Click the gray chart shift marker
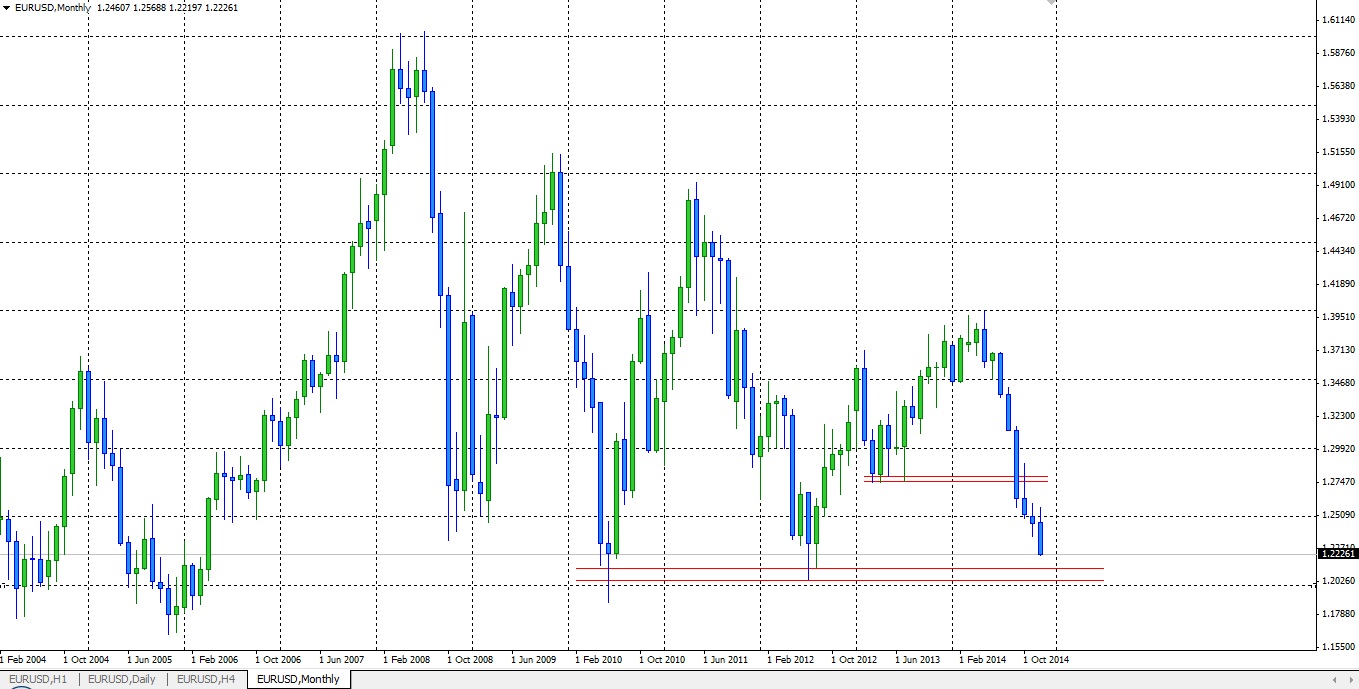The width and height of the screenshot is (1359, 689). (1051, 3)
